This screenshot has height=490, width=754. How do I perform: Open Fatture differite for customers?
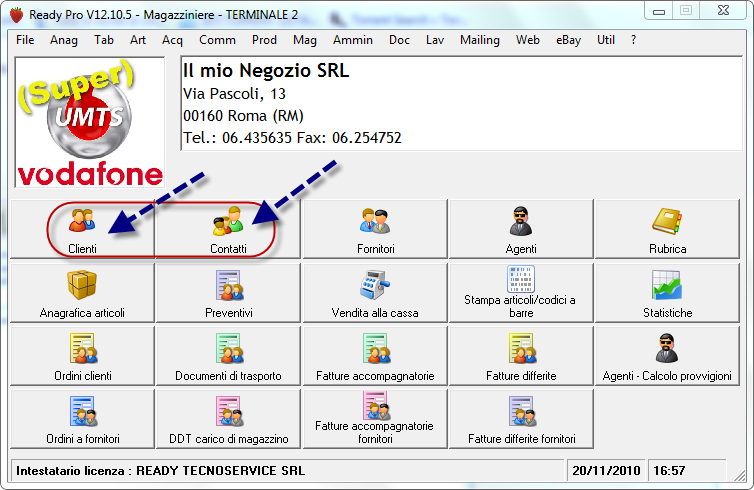(x=521, y=355)
